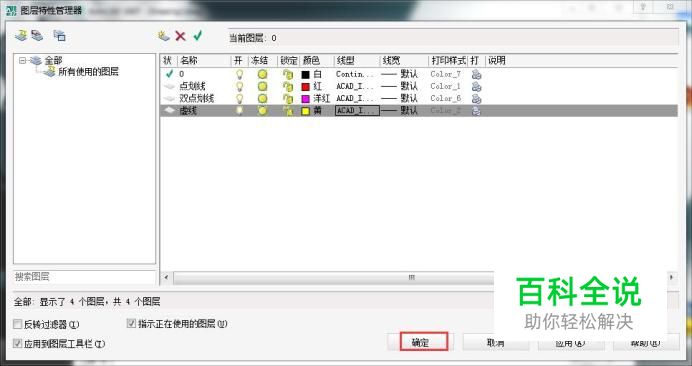692x366 pixels.
Task: Click the plot printer icon for the 点划线 layer
Action: click(x=476, y=86)
